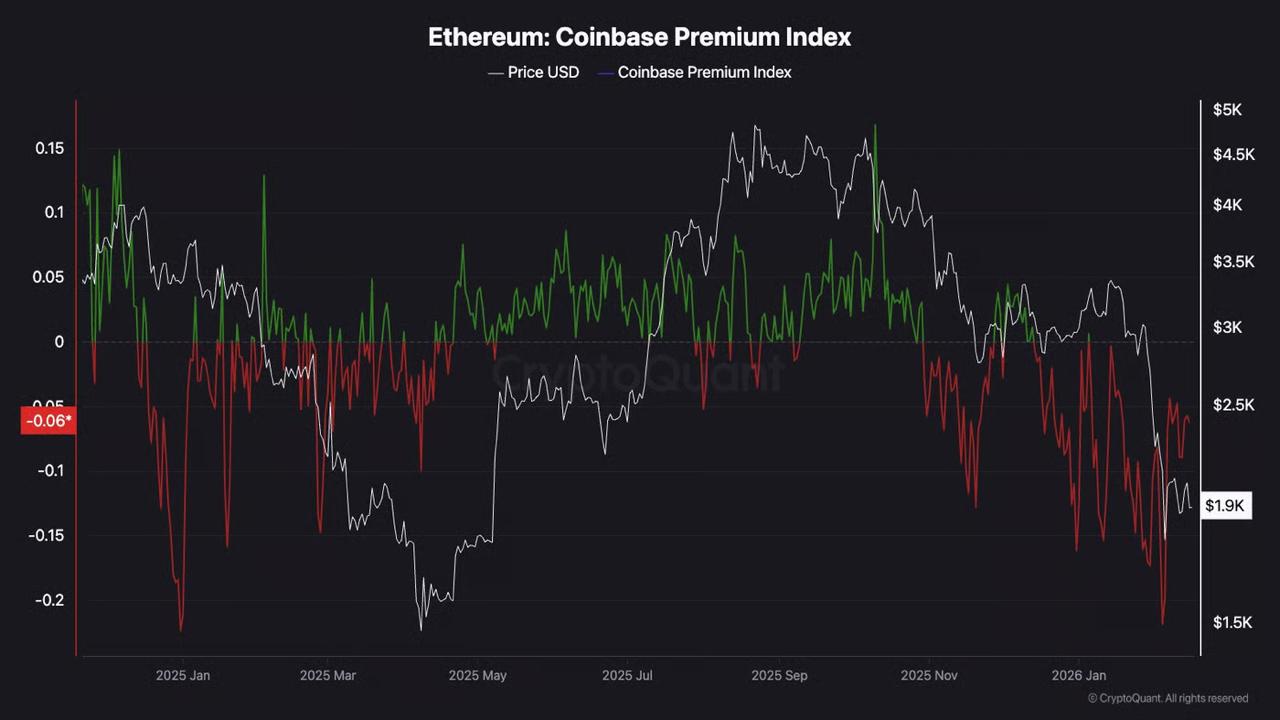Viewport: 1280px width, 720px height.
Task: Click the 0.15 left axis tick label
Action: (x=49, y=148)
